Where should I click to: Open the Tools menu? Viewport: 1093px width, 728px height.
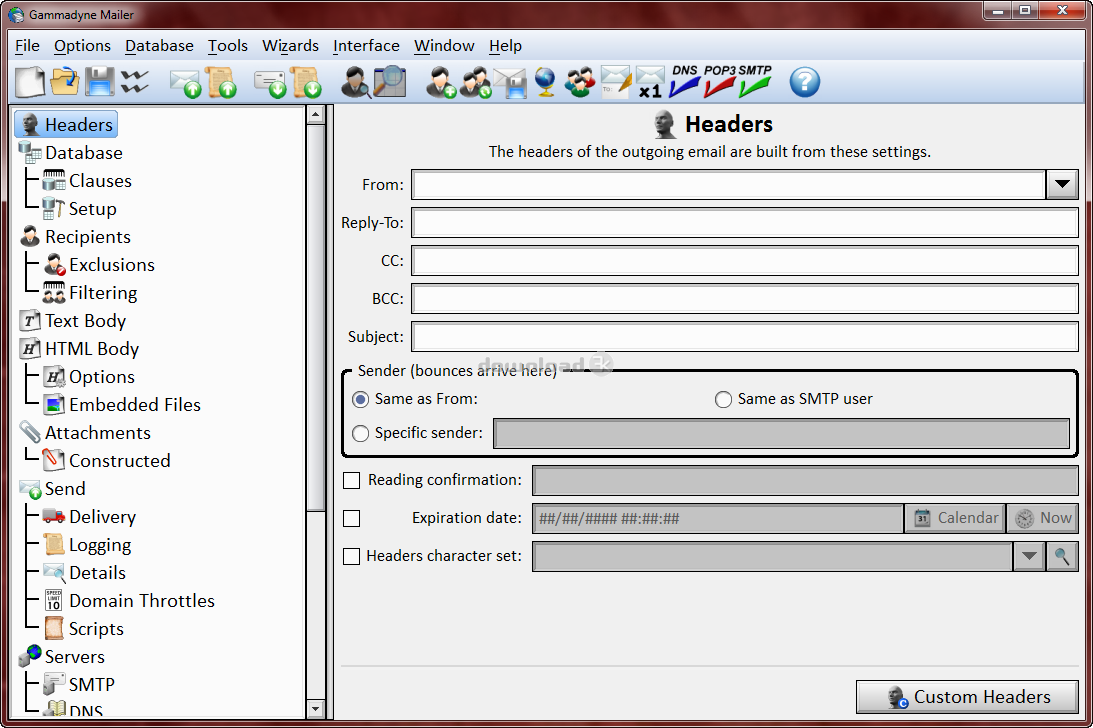click(x=228, y=46)
